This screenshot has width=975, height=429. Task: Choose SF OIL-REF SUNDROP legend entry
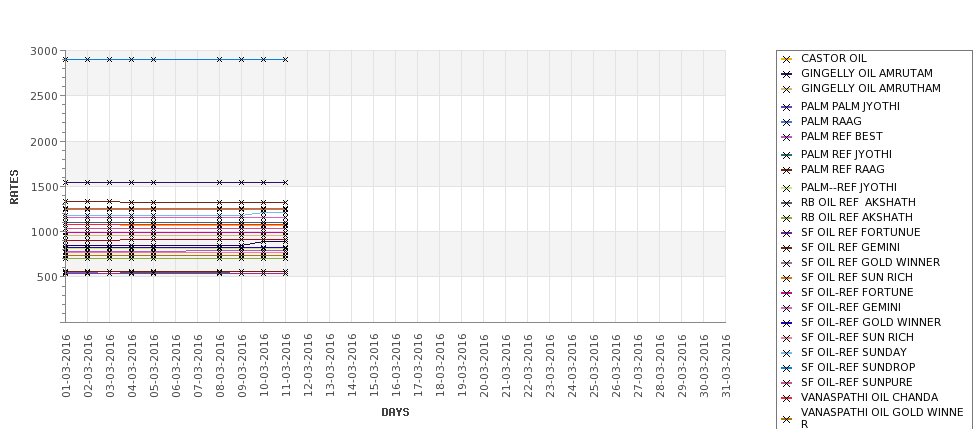858,367
